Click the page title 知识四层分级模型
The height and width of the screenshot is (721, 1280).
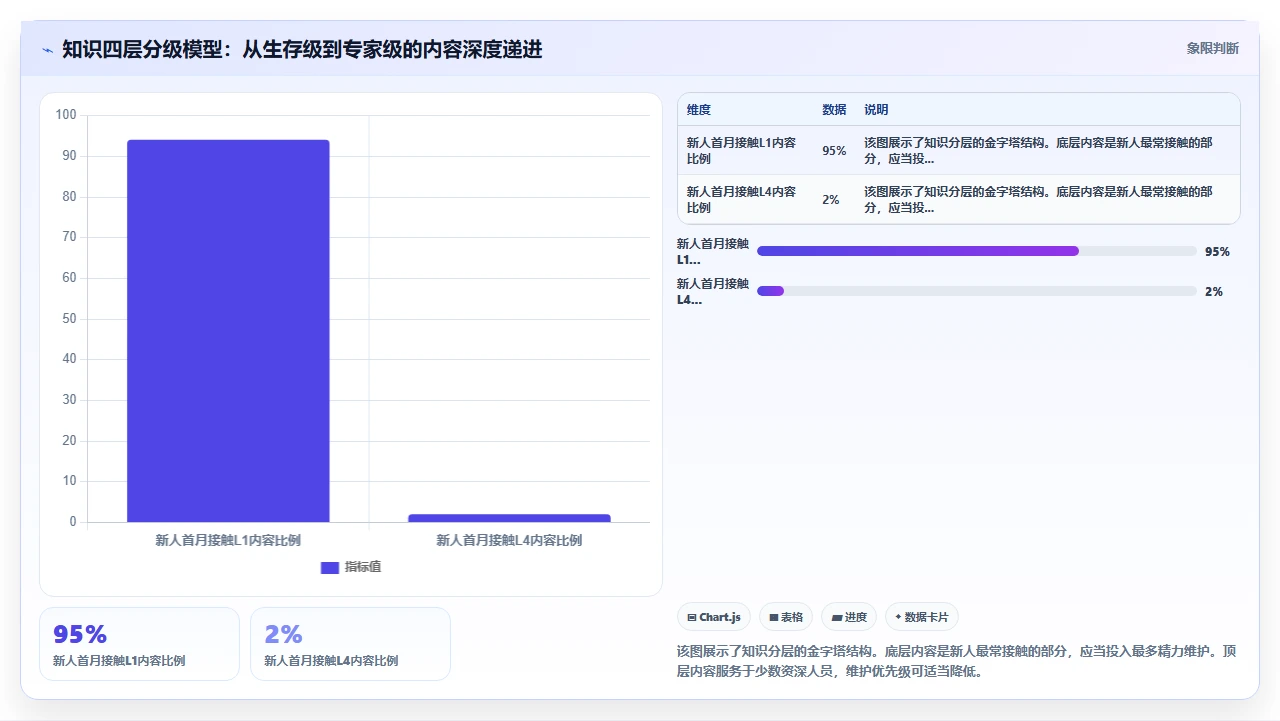point(302,49)
